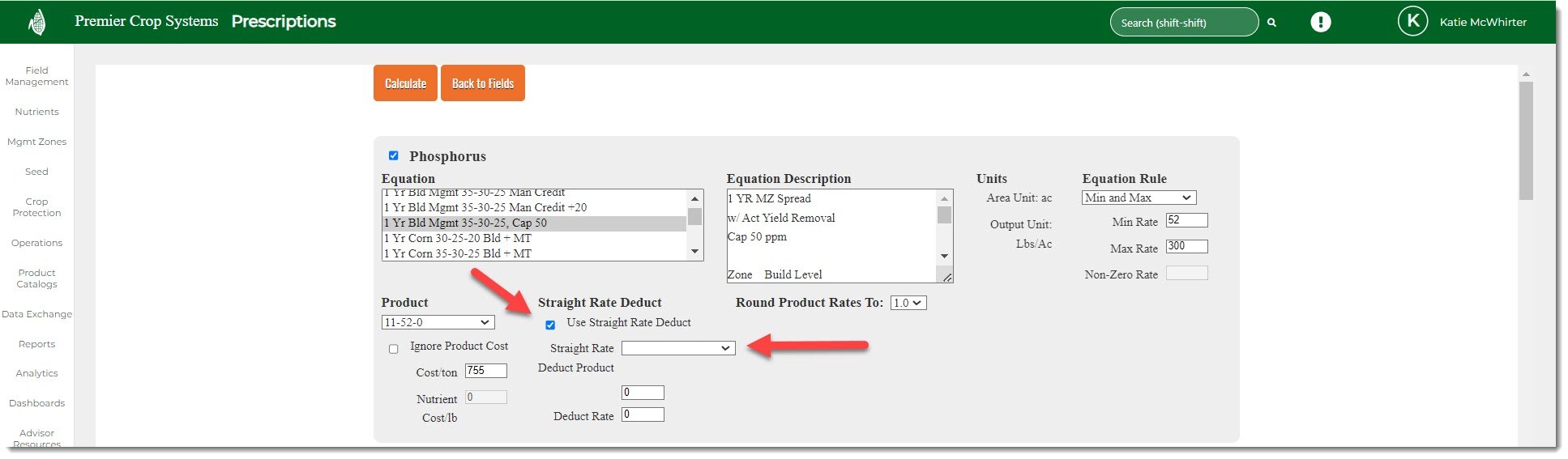Open Field Management in sidebar
1568x459 pixels.
[x=36, y=76]
